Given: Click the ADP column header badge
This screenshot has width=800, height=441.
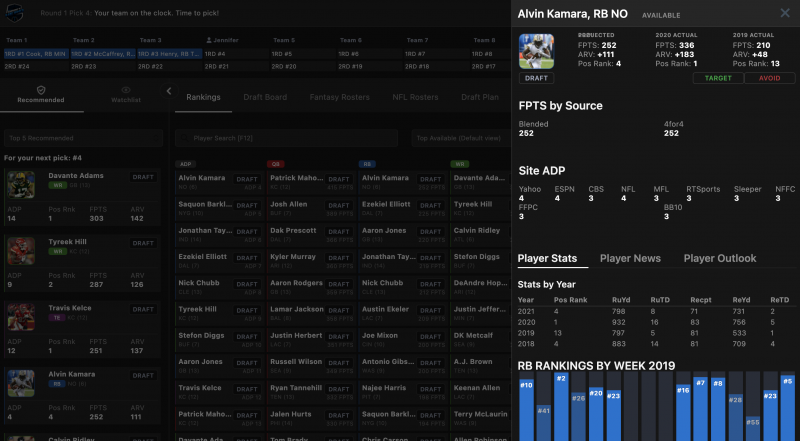Looking at the screenshot, I should [x=186, y=164].
